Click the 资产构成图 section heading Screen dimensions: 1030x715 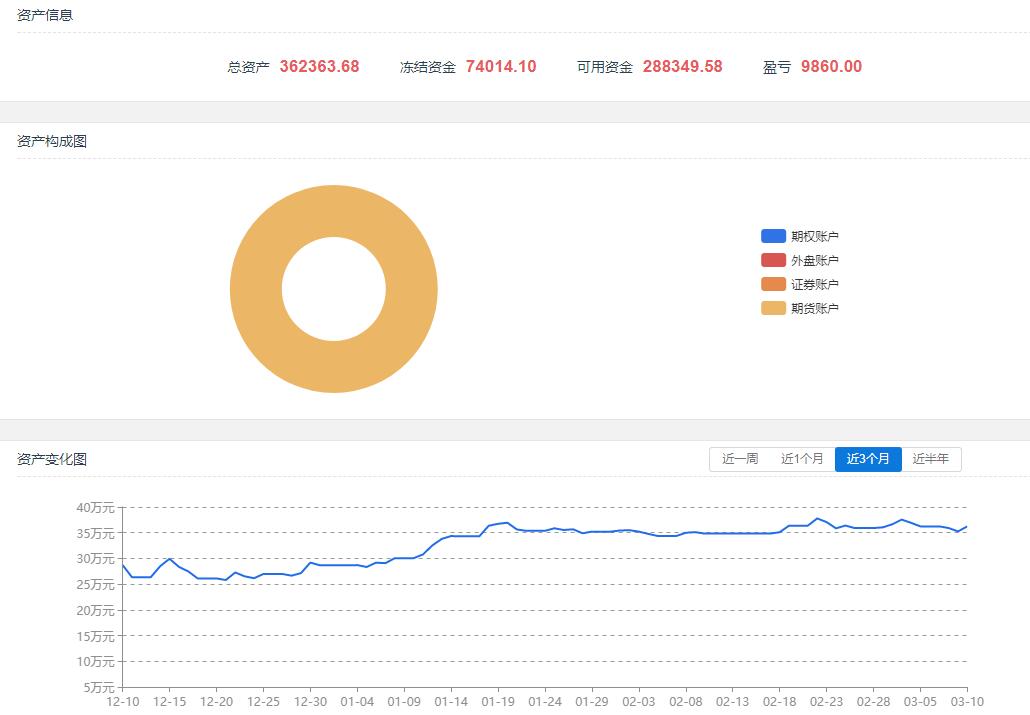pos(52,141)
